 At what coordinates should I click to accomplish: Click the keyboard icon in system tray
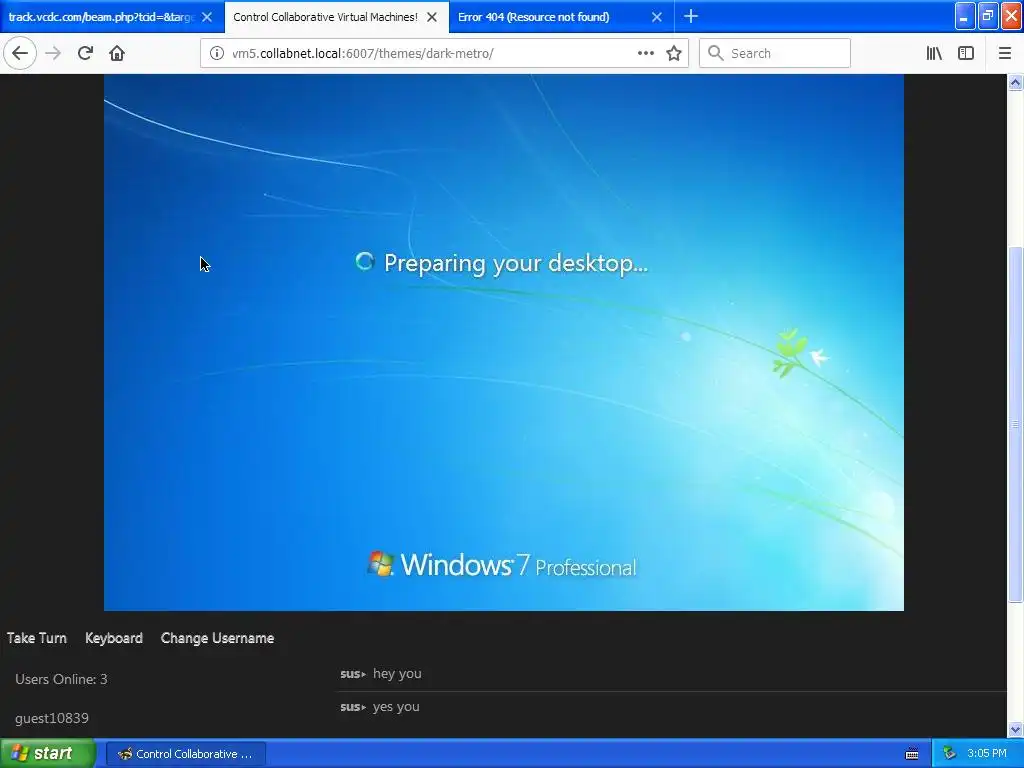tap(912, 754)
